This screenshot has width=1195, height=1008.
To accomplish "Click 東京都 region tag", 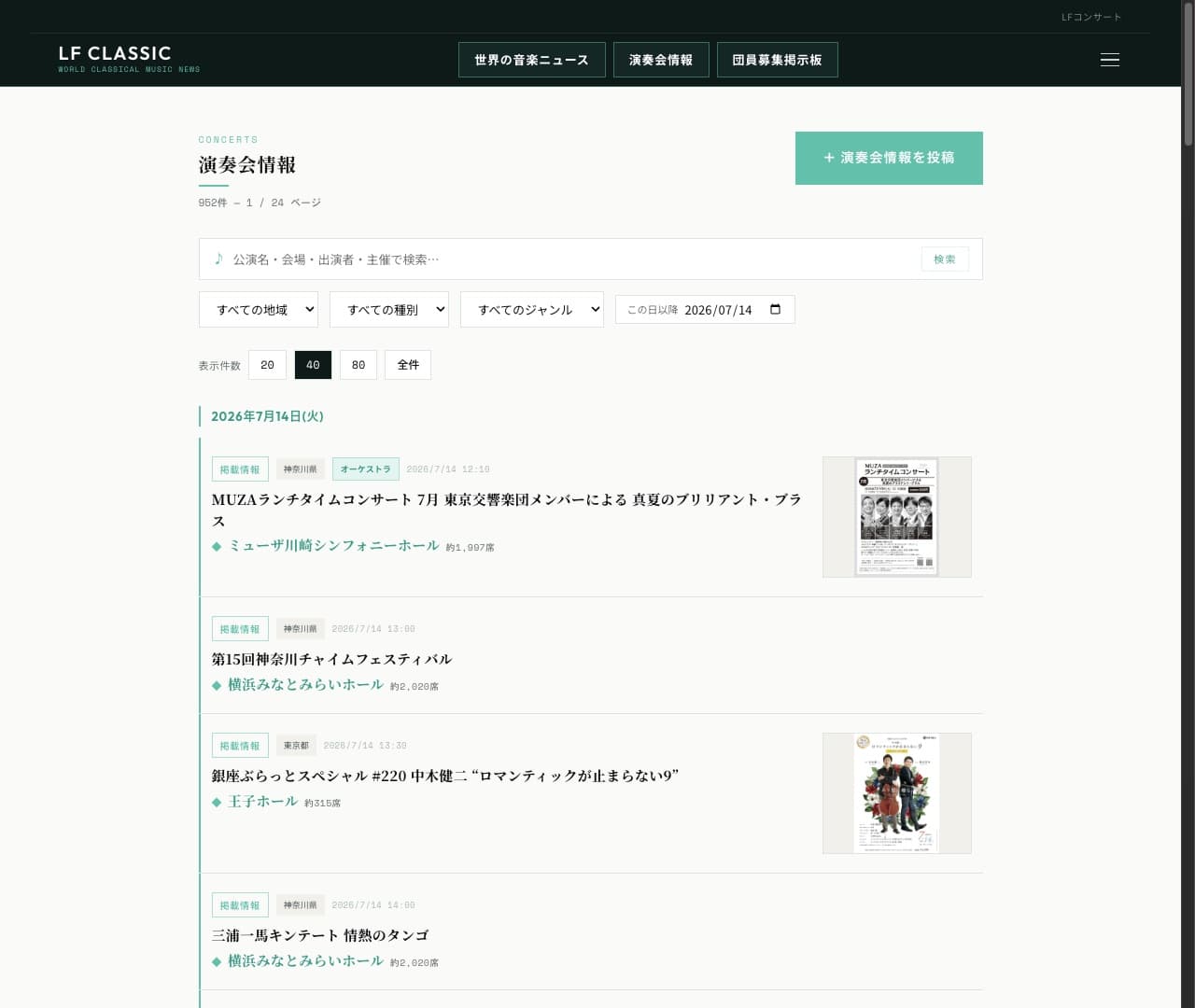I will click(x=296, y=746).
